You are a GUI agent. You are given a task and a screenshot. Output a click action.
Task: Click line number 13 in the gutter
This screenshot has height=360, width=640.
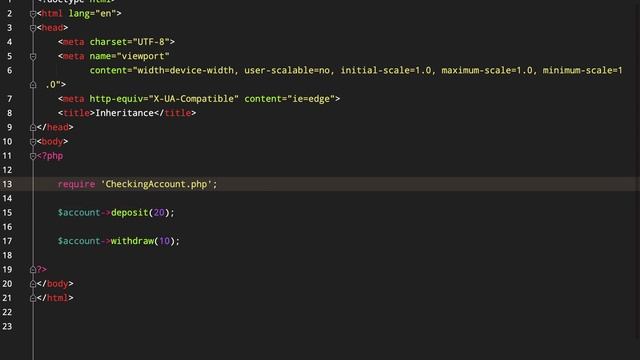tap(7, 184)
